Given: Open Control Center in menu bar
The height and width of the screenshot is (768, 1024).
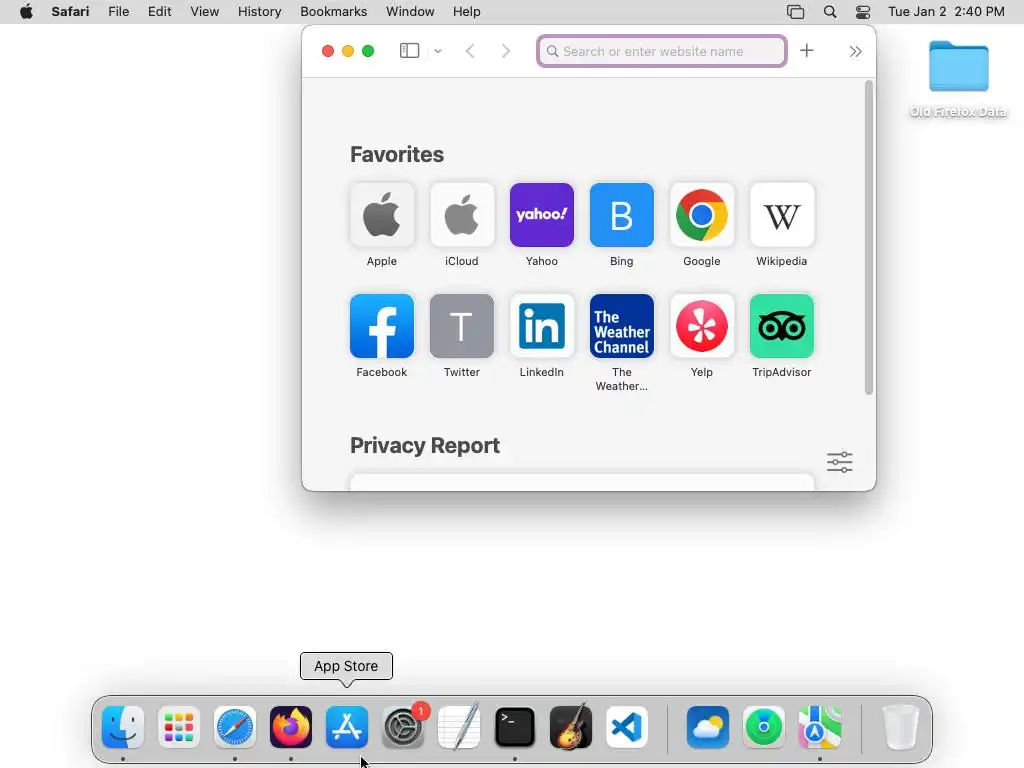Looking at the screenshot, I should (863, 12).
